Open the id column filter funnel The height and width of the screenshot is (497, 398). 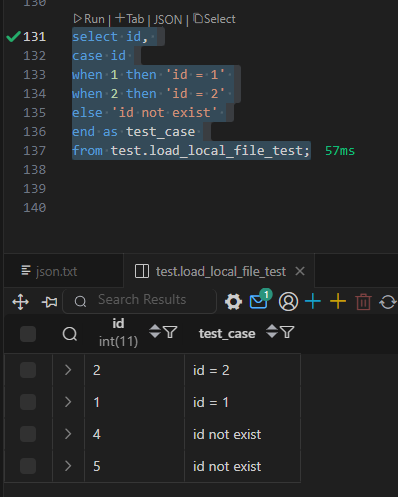click(x=170, y=332)
